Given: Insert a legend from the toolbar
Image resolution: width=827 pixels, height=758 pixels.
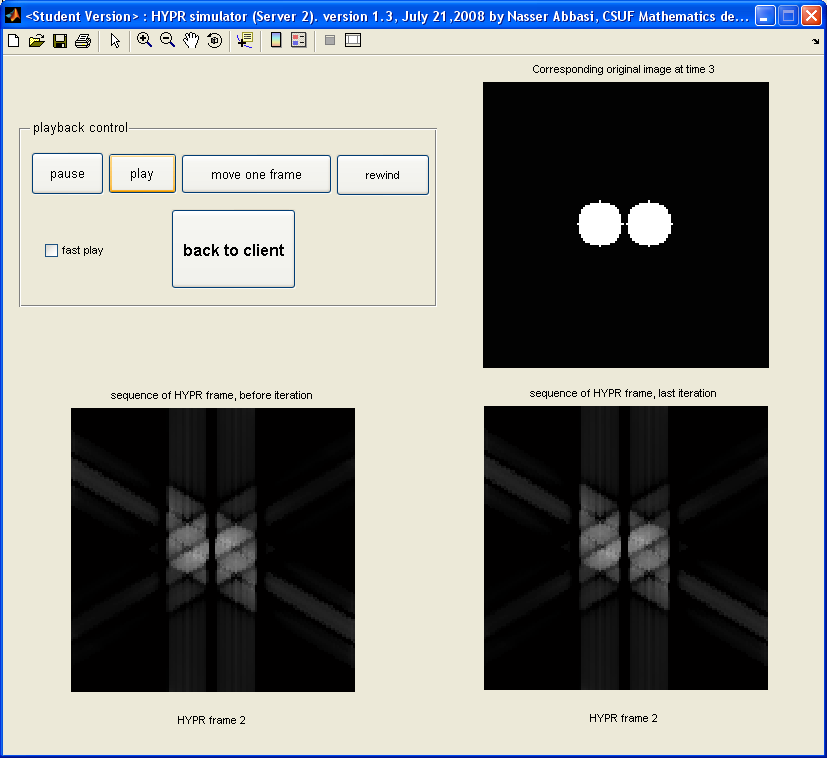Looking at the screenshot, I should pyautogui.click(x=298, y=40).
